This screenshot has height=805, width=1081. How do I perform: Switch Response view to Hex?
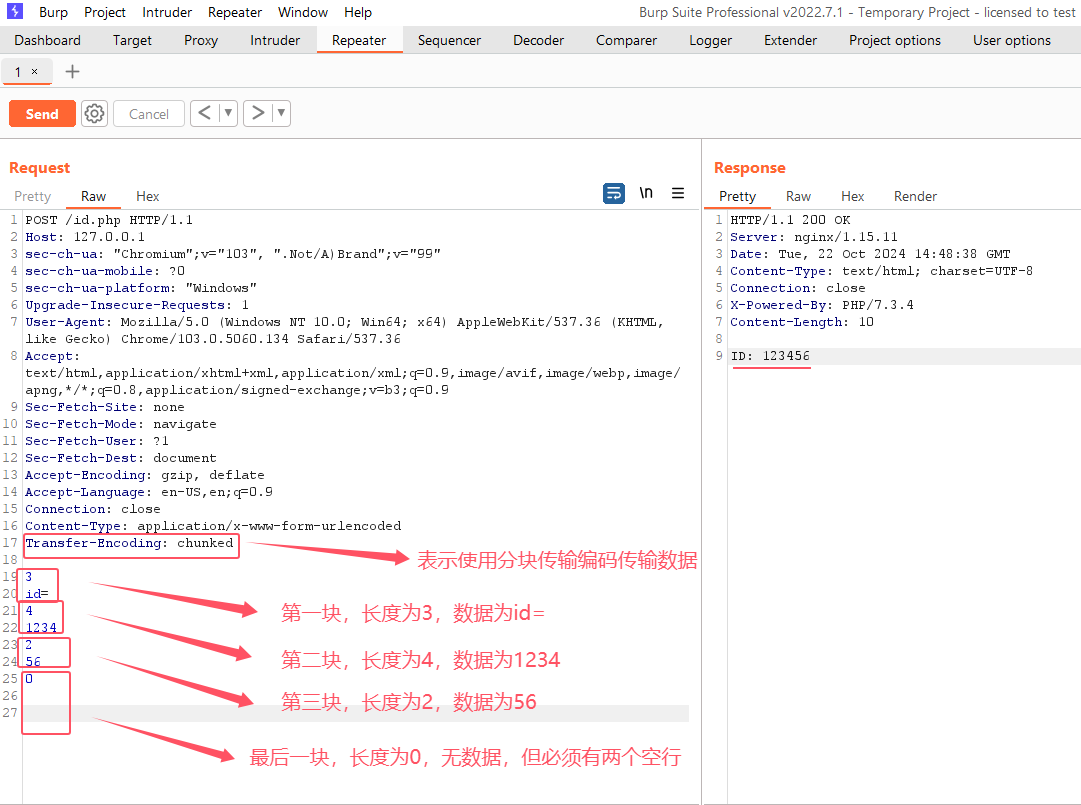pos(852,196)
